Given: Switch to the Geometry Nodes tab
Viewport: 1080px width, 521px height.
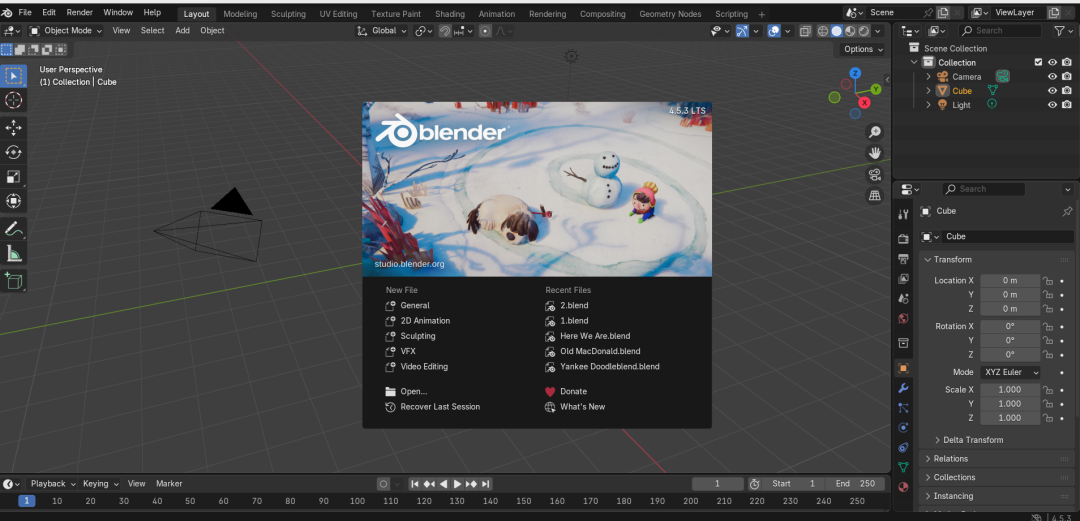Looking at the screenshot, I should (668, 14).
